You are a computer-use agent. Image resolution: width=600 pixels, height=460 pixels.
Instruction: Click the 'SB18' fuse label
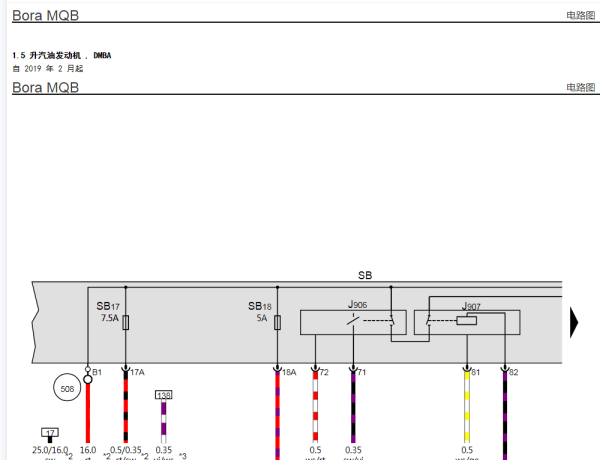click(260, 306)
